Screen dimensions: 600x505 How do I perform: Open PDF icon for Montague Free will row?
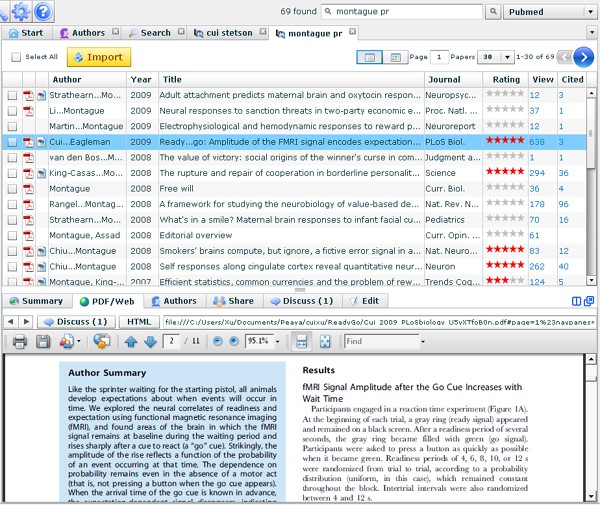click(x=28, y=189)
